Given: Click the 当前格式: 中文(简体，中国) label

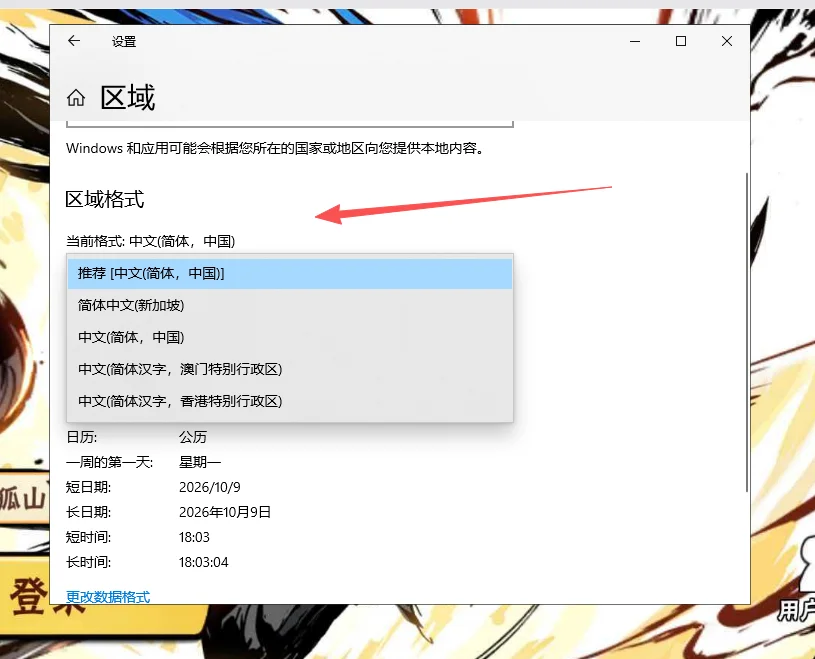Looking at the screenshot, I should tap(150, 241).
